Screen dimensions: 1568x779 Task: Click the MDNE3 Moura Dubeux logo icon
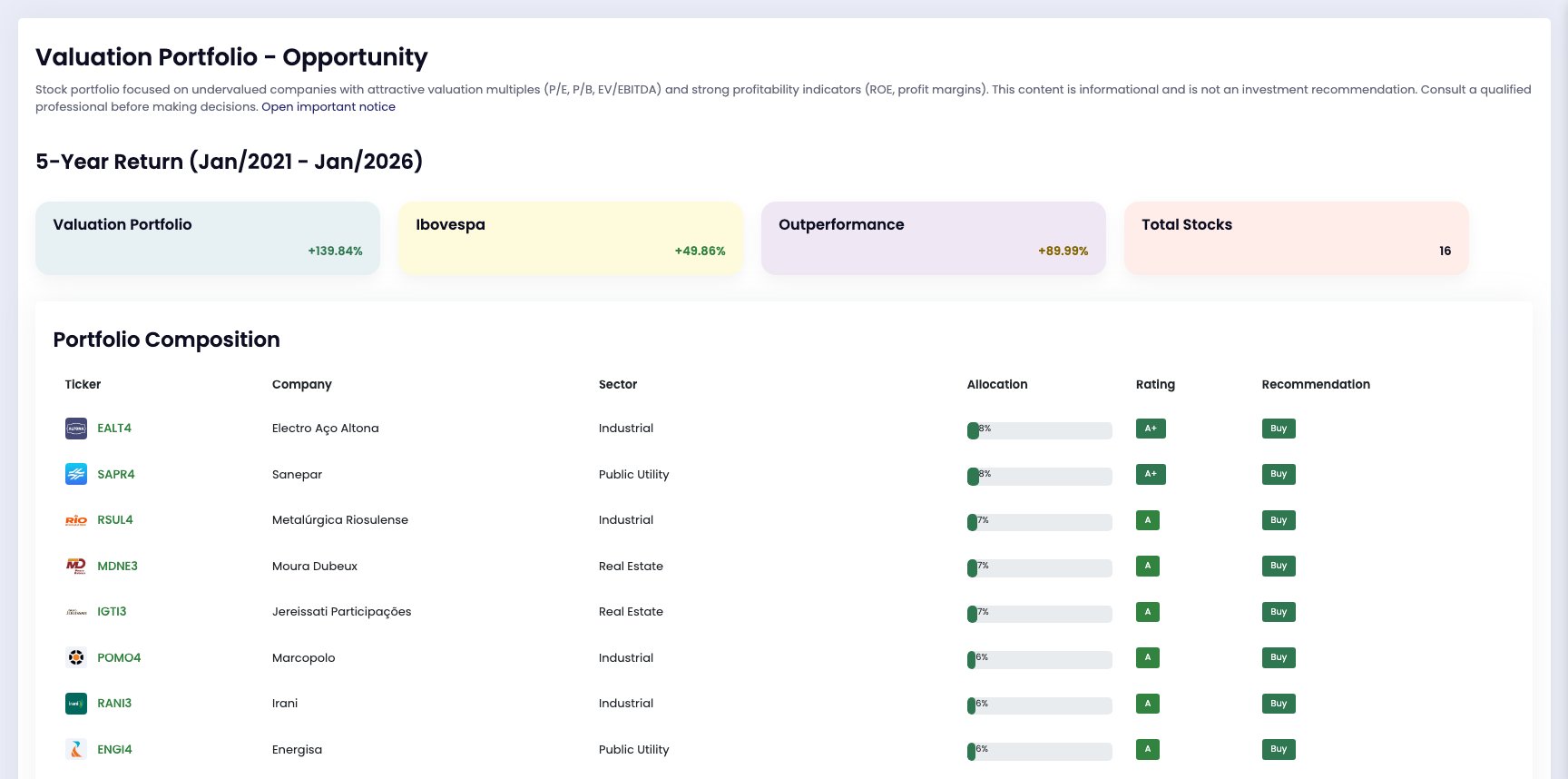click(x=76, y=566)
